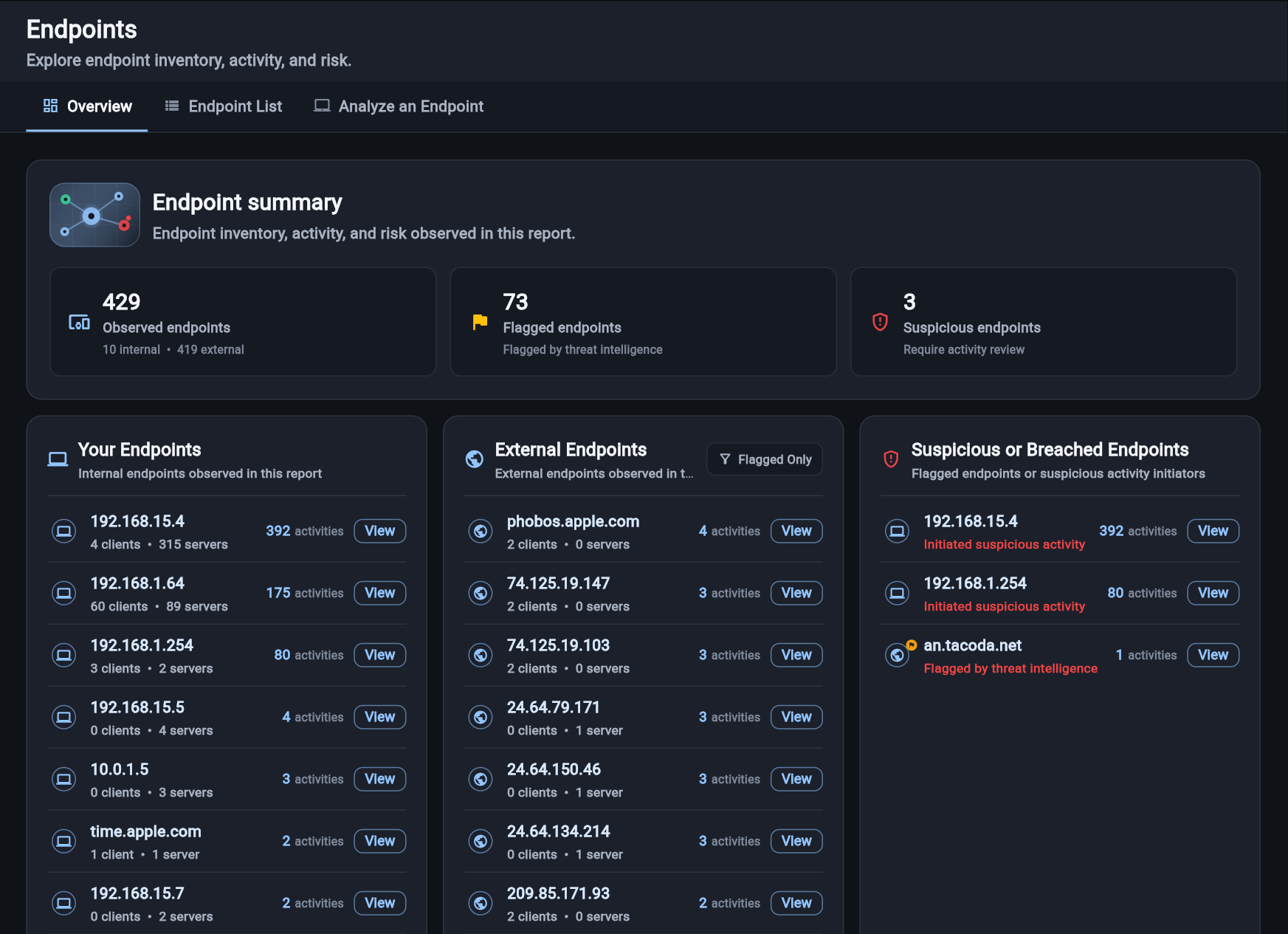Image resolution: width=1288 pixels, height=934 pixels.
Task: Click the 3 Suspicious endpoints card
Action: (x=1044, y=322)
